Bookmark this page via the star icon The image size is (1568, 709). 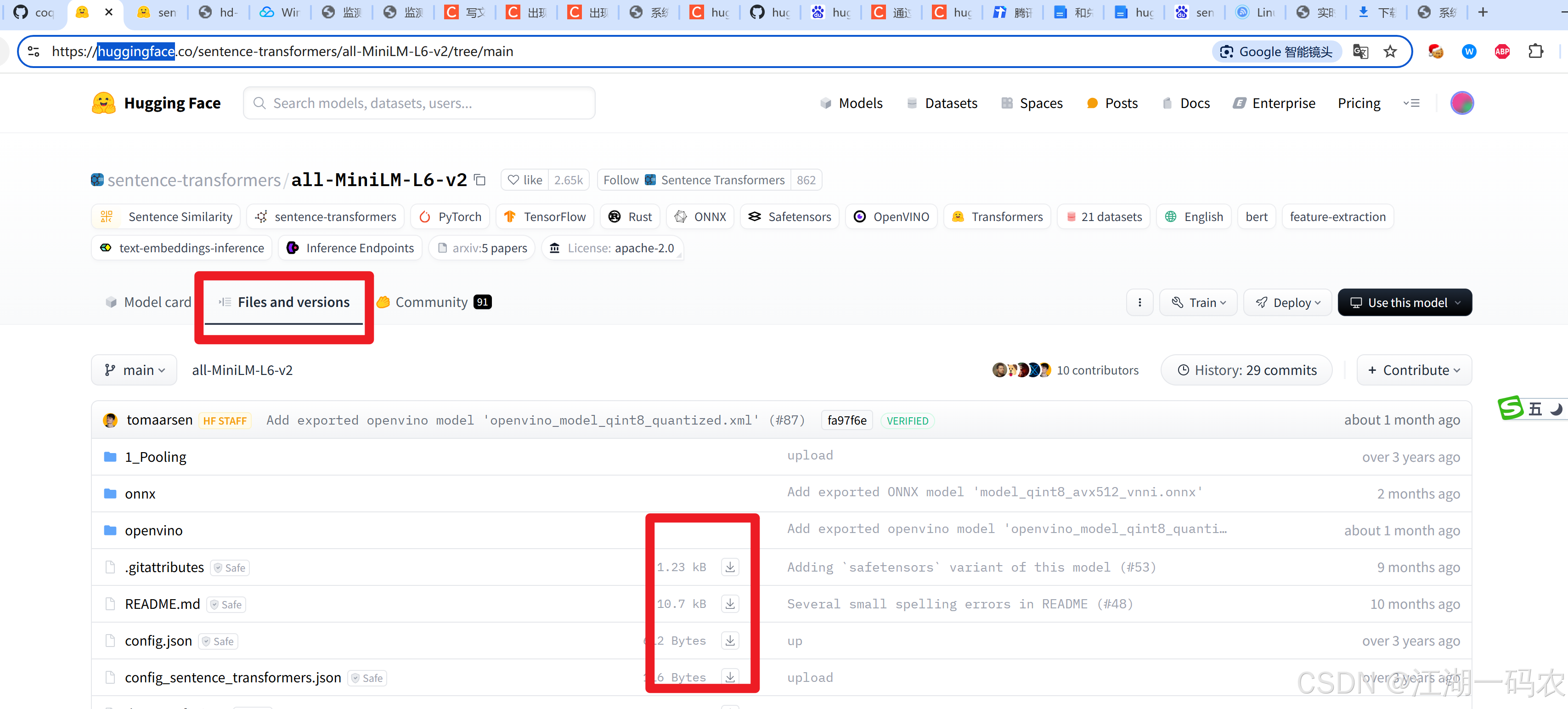1390,52
